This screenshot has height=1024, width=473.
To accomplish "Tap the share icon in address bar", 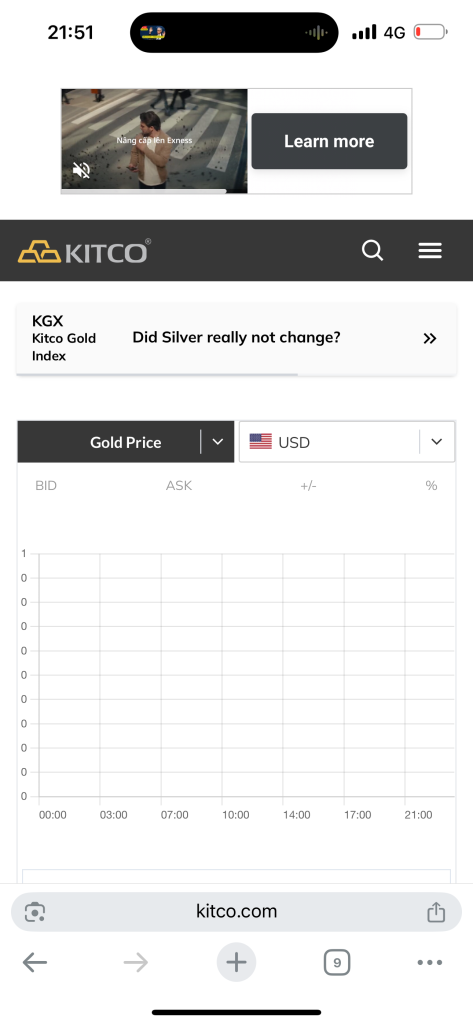I will click(436, 912).
